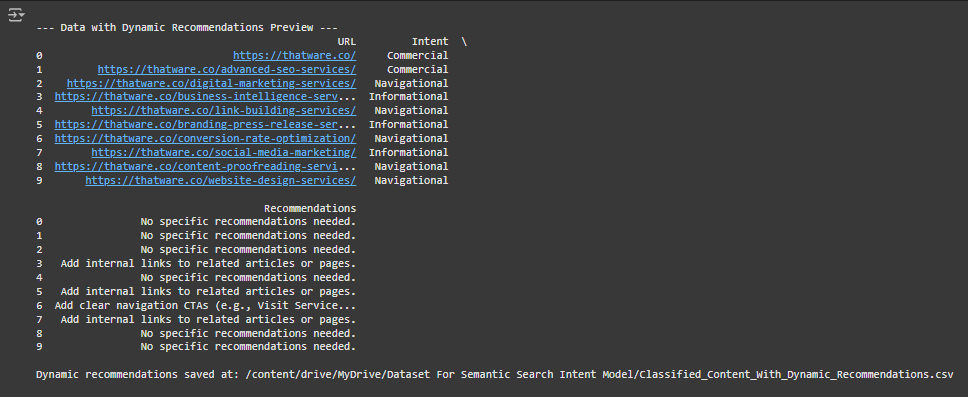This screenshot has width=968, height=397.
Task: Click the 'Recommendations' column header
Action: [x=310, y=209]
